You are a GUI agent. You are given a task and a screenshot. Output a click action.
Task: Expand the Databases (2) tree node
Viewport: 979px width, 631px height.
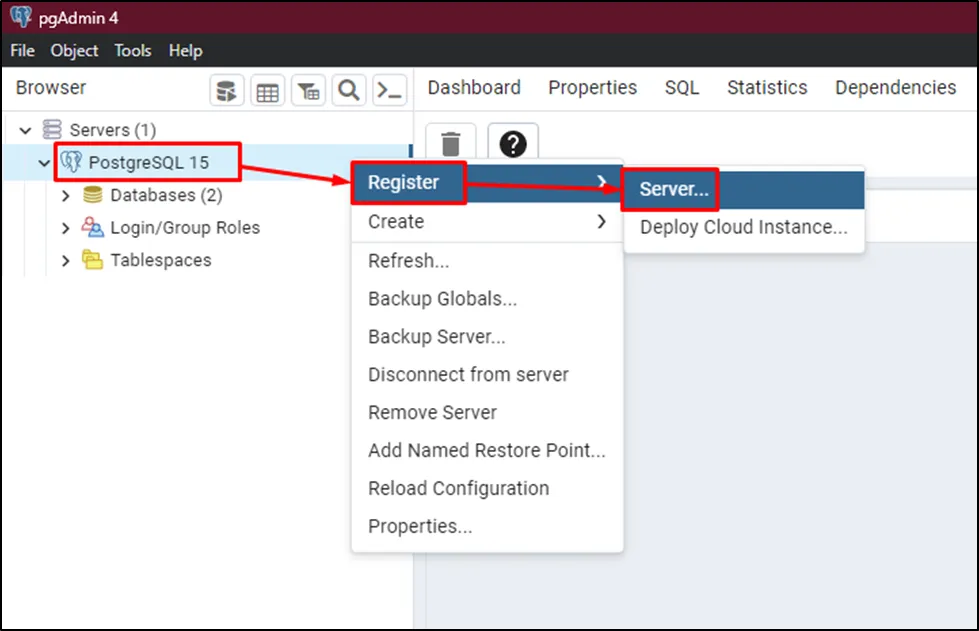tap(66, 196)
